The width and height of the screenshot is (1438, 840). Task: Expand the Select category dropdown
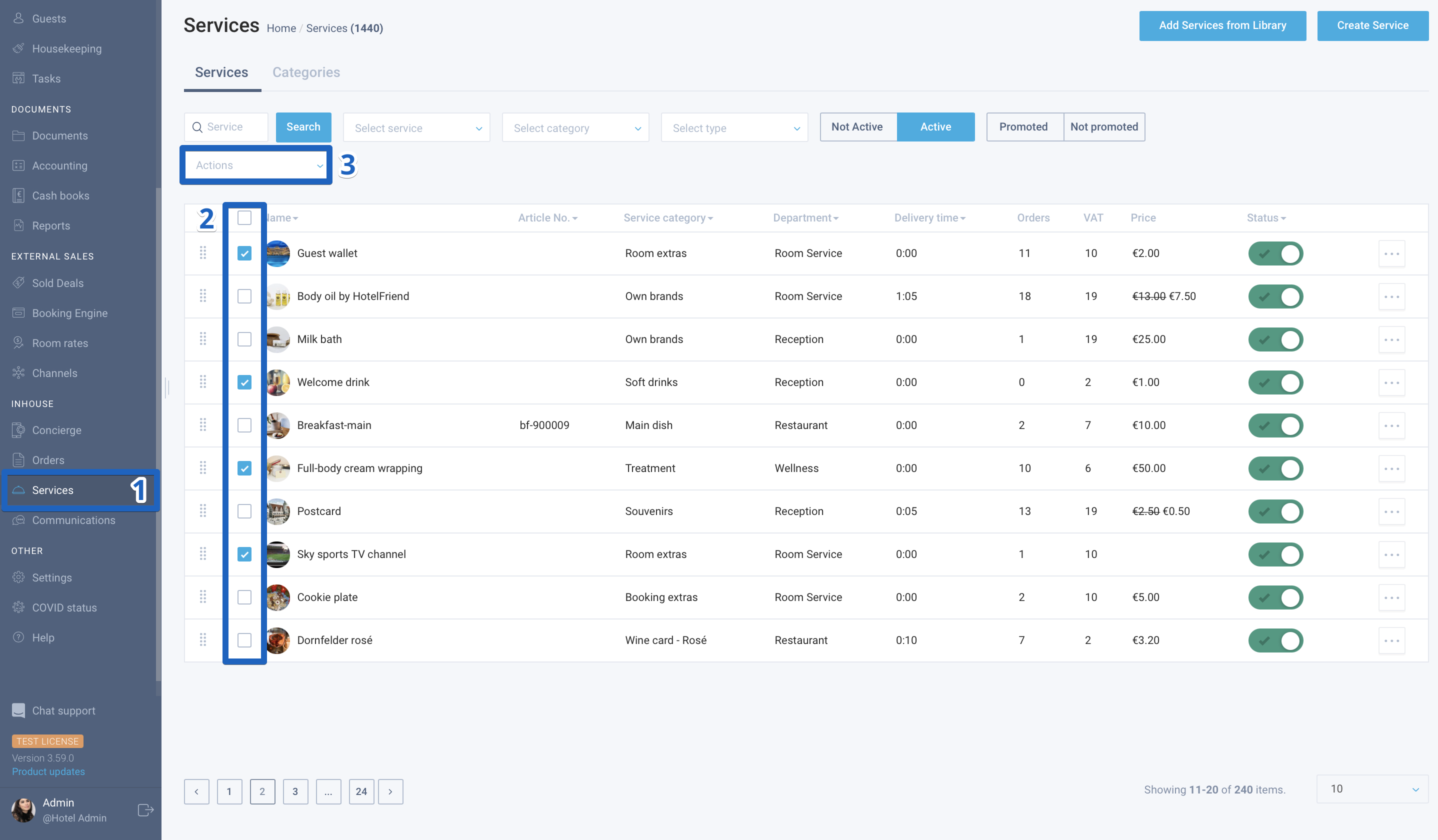(x=575, y=128)
